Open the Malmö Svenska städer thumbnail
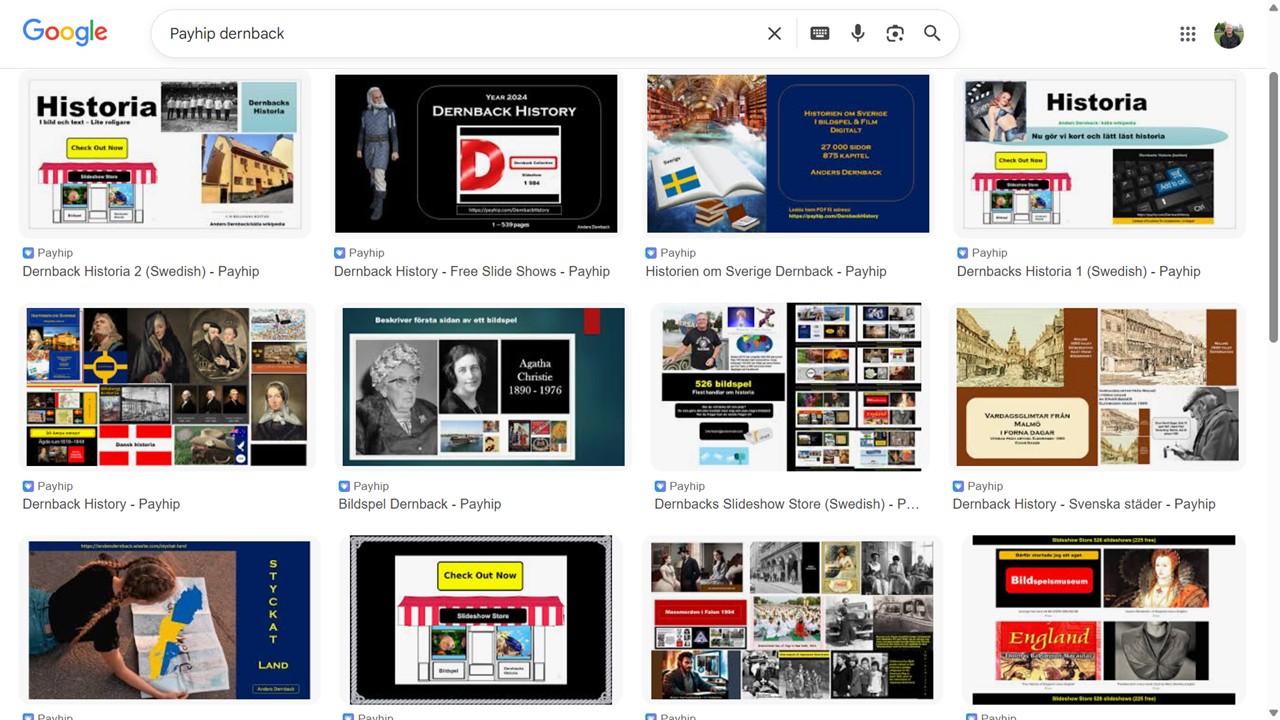Screen dimensions: 1280x720 click(1097, 386)
